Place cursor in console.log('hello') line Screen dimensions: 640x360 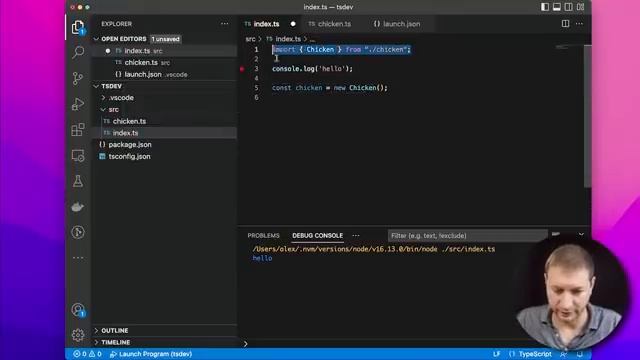point(312,69)
